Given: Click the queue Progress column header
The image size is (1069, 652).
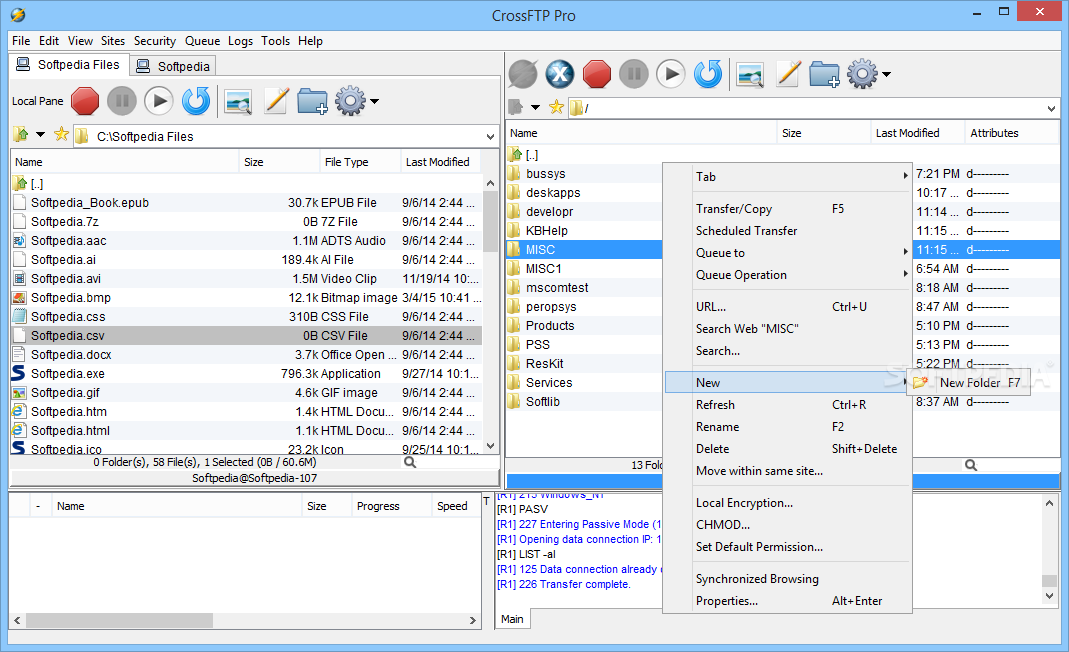Looking at the screenshot, I should pyautogui.click(x=391, y=506).
